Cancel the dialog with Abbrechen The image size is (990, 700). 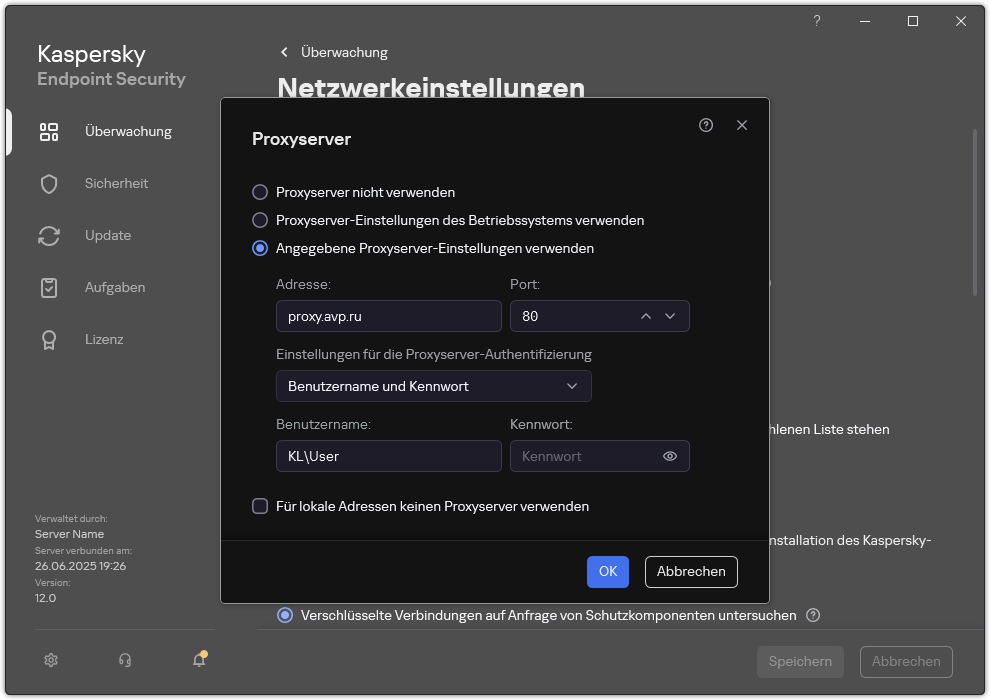pyautogui.click(x=691, y=571)
